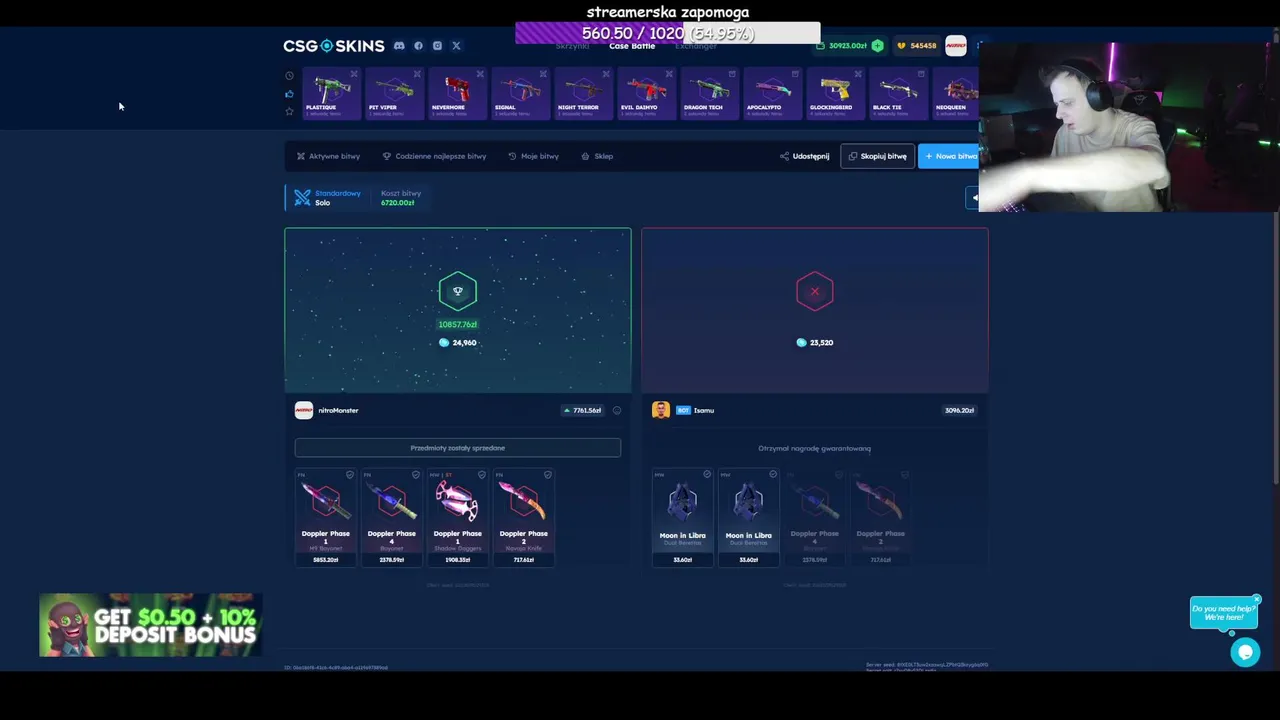Click shield icon on Shadow Daggers card

[x=482, y=475]
